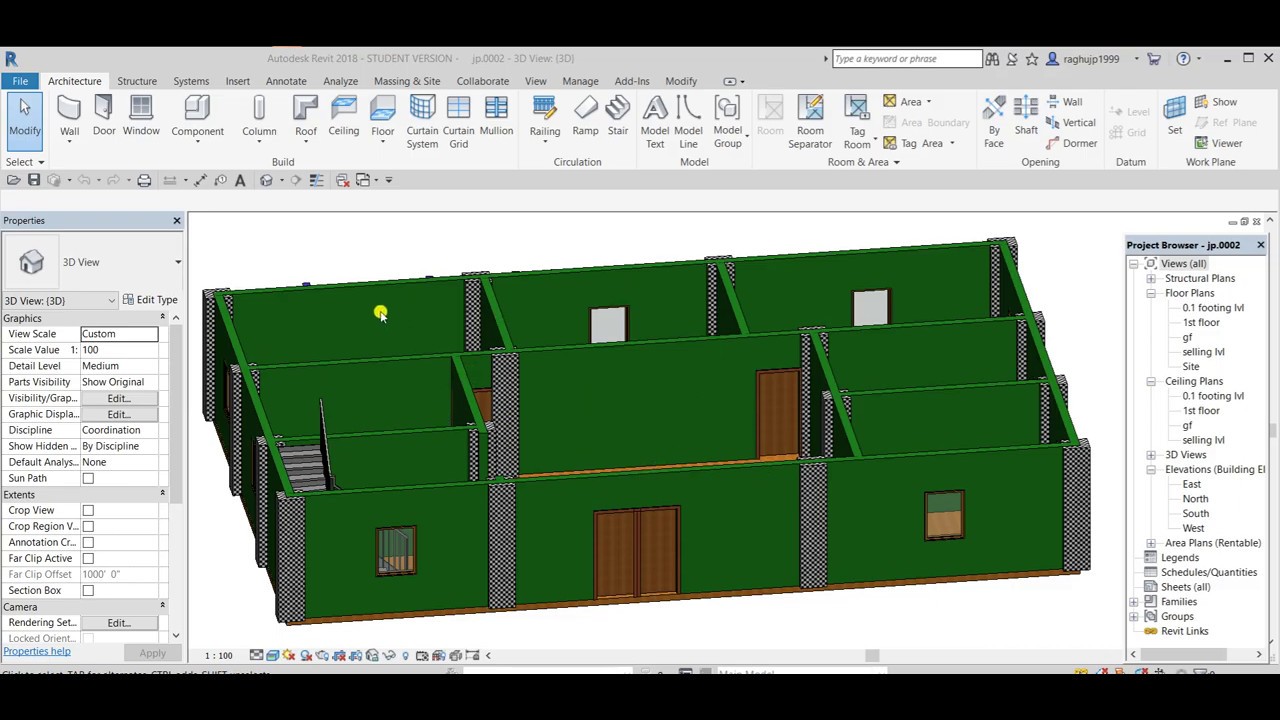Expand the Families tree node

(x=1134, y=602)
